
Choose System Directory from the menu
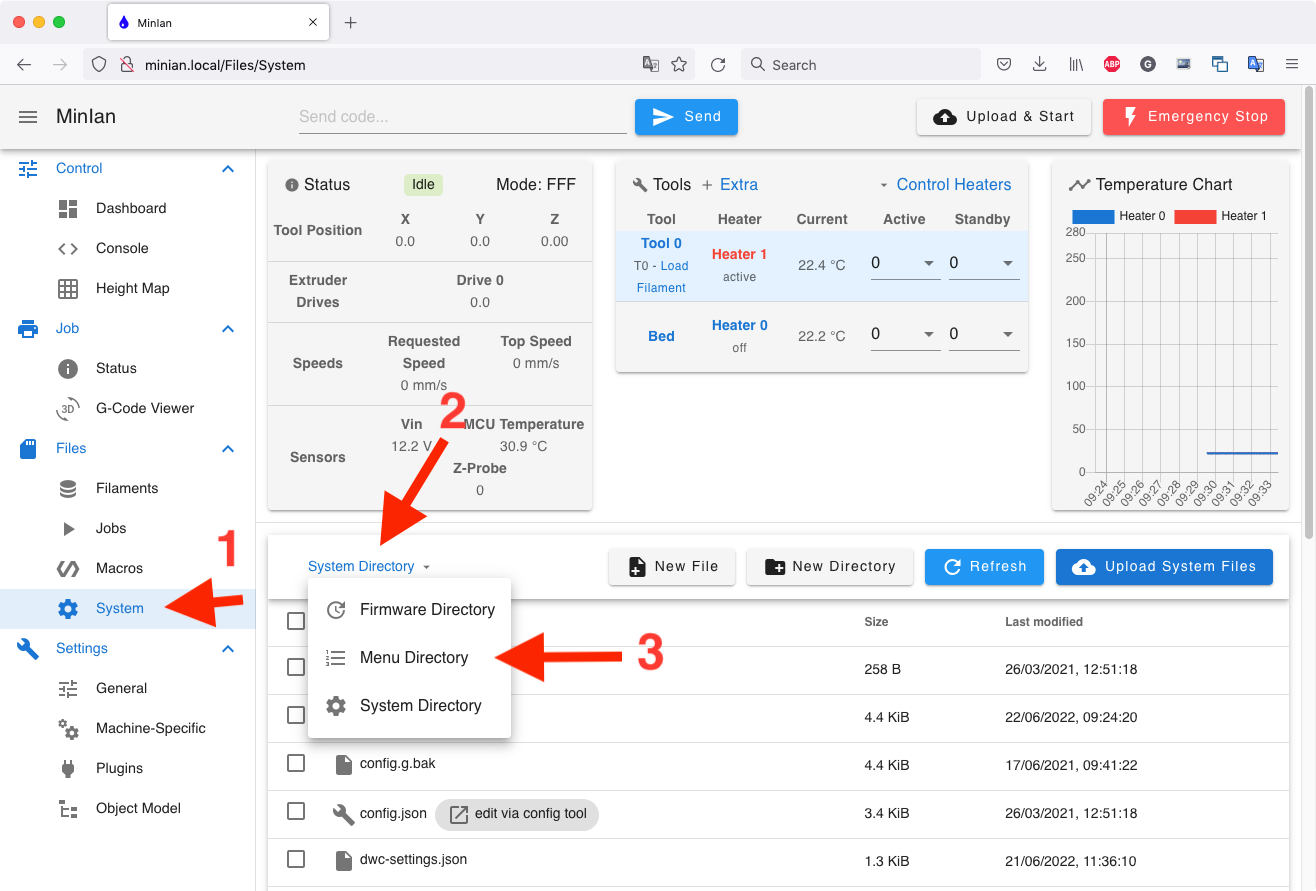410,705
